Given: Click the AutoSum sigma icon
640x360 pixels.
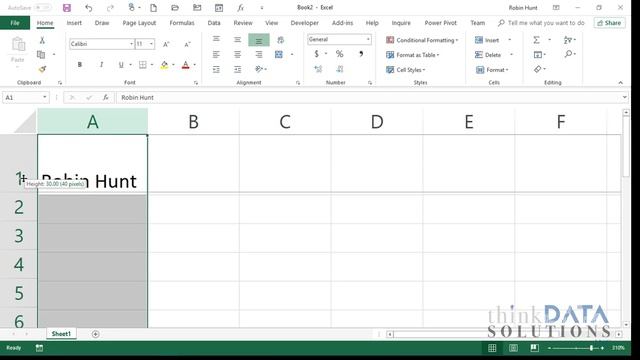Looking at the screenshot, I should (537, 40).
